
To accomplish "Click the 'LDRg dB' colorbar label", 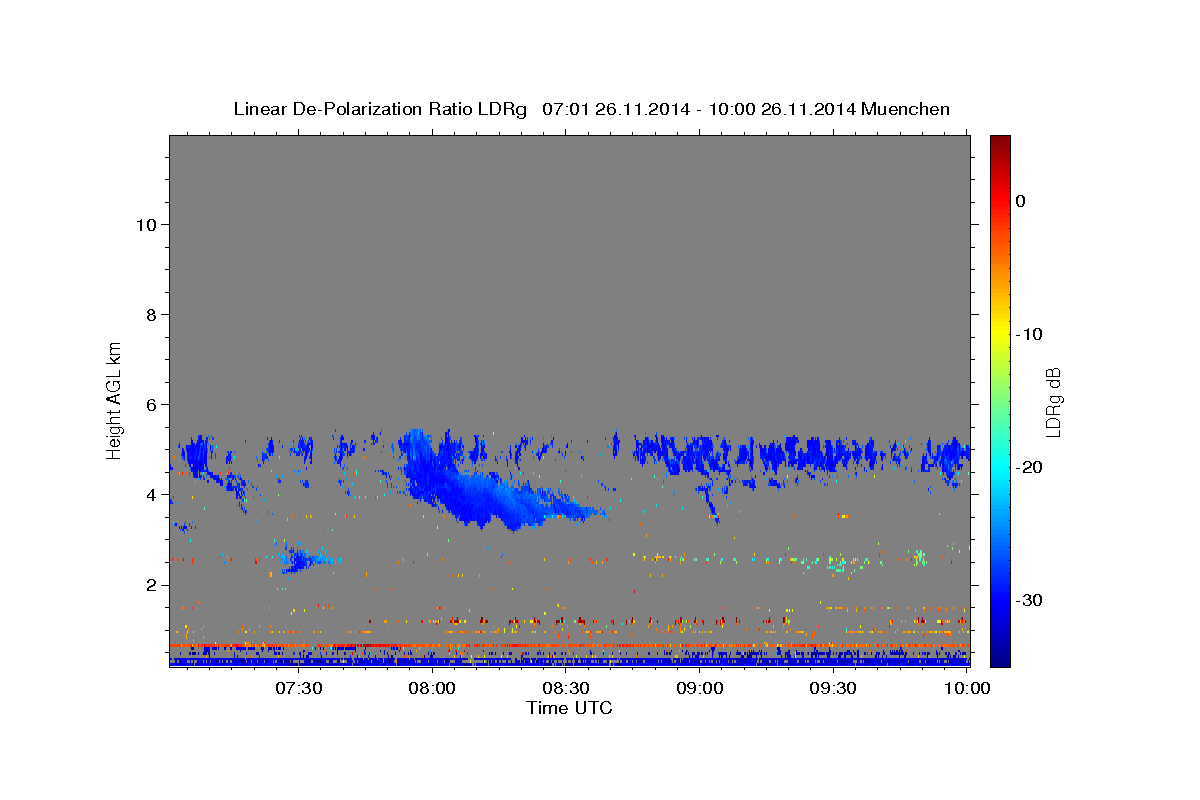I will [x=1053, y=402].
